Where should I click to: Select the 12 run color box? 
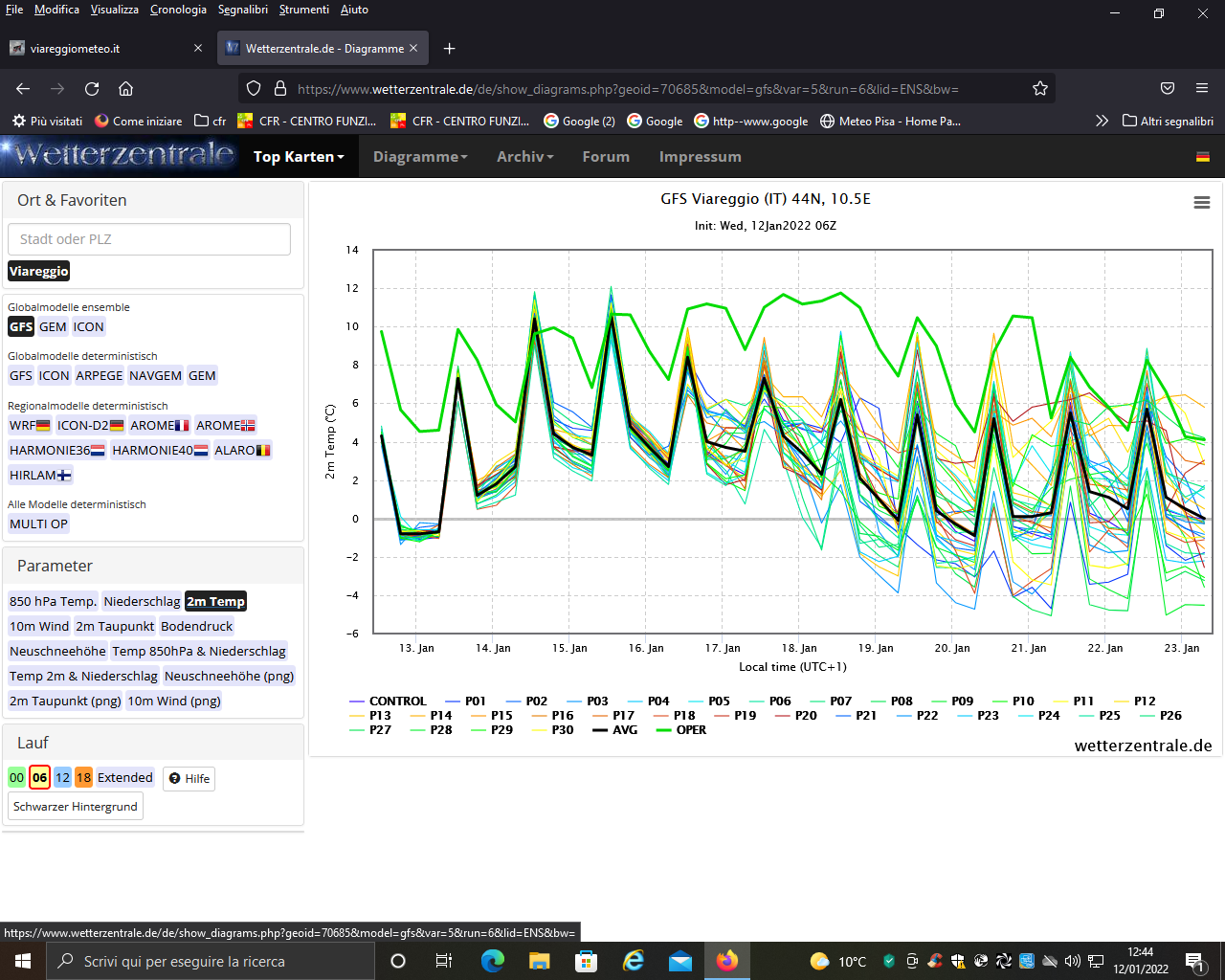tap(62, 778)
